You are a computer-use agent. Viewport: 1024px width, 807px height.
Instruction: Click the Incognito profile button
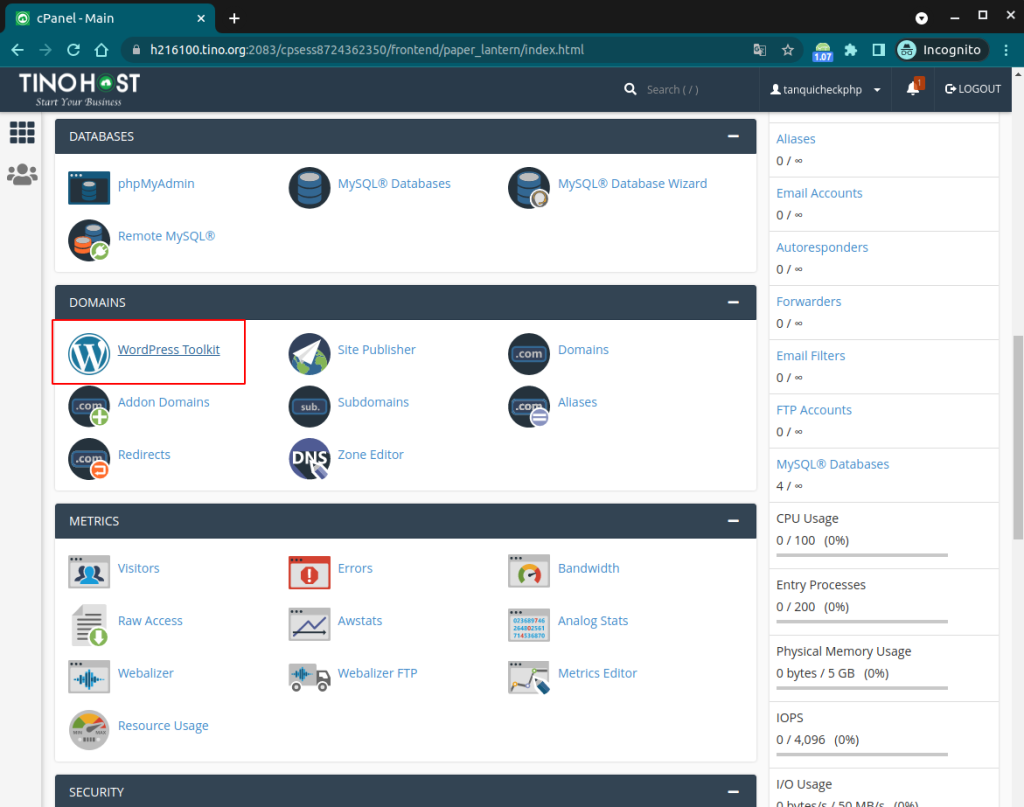940,50
